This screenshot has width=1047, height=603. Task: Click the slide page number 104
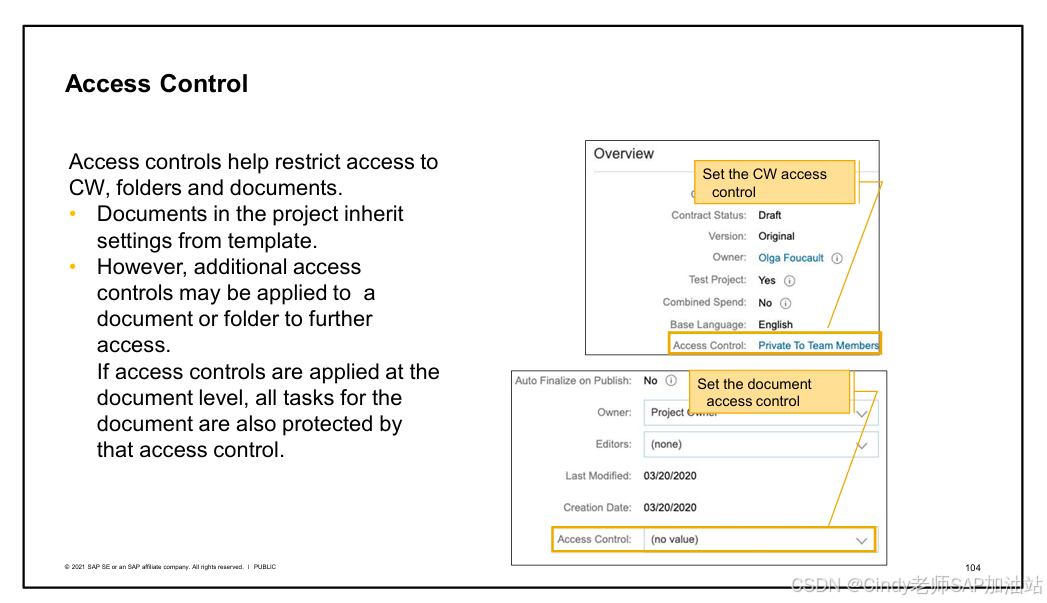coord(973,567)
